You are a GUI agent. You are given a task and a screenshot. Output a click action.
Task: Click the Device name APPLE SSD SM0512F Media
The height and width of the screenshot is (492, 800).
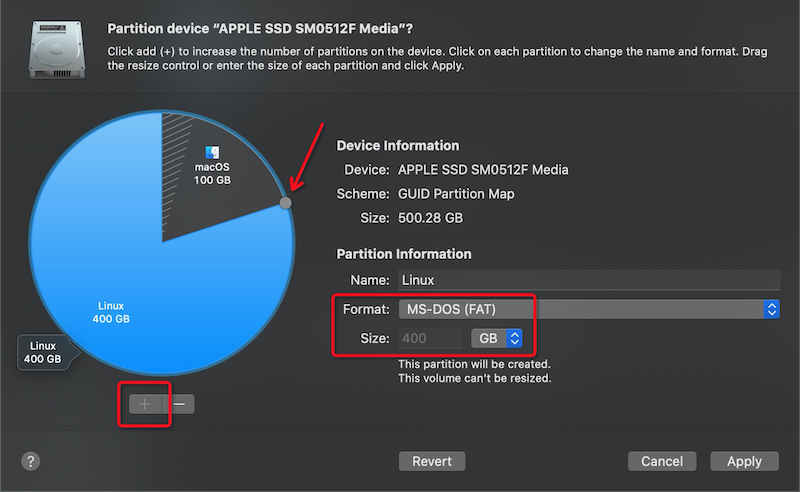coord(483,170)
